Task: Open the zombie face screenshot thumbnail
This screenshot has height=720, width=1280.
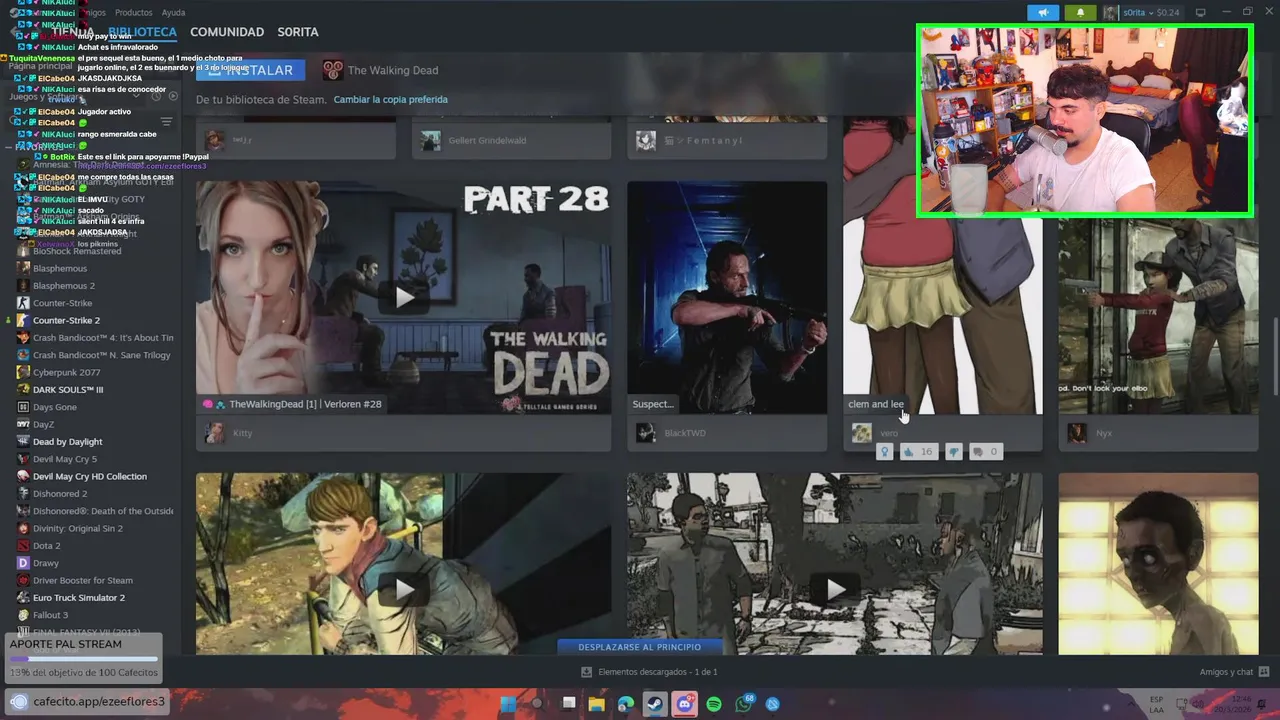Action: (x=1158, y=564)
